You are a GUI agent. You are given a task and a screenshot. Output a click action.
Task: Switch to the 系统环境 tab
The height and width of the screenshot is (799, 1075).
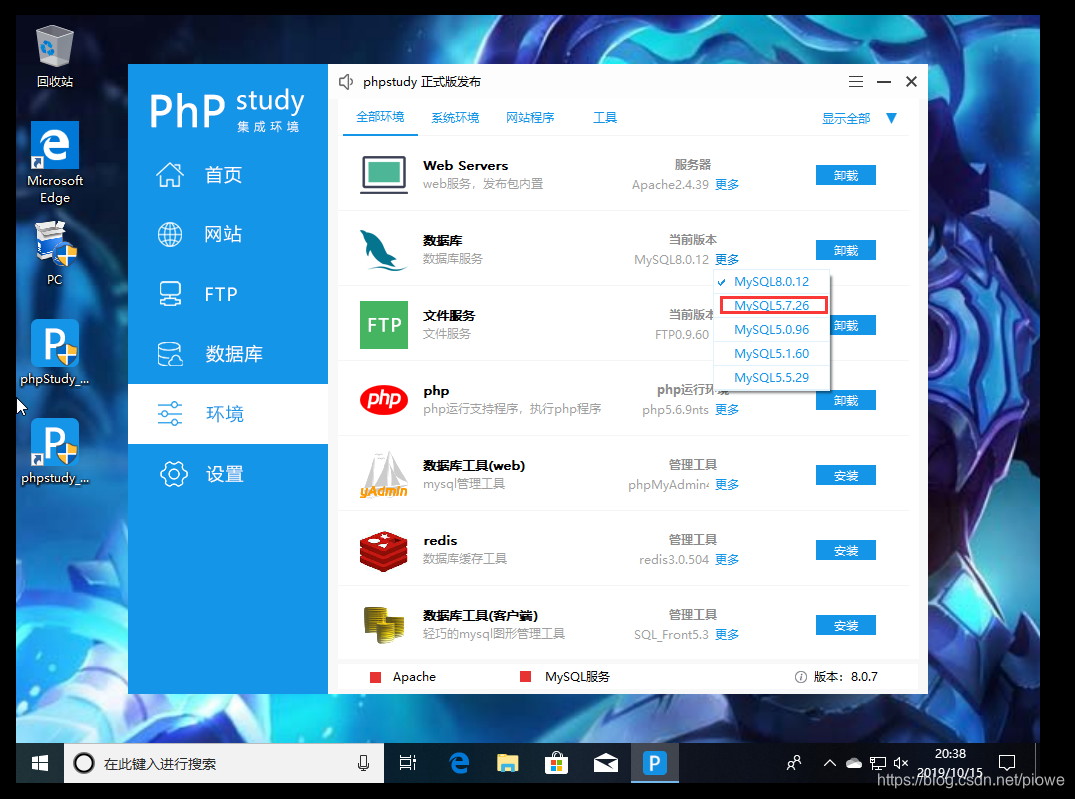click(x=455, y=118)
